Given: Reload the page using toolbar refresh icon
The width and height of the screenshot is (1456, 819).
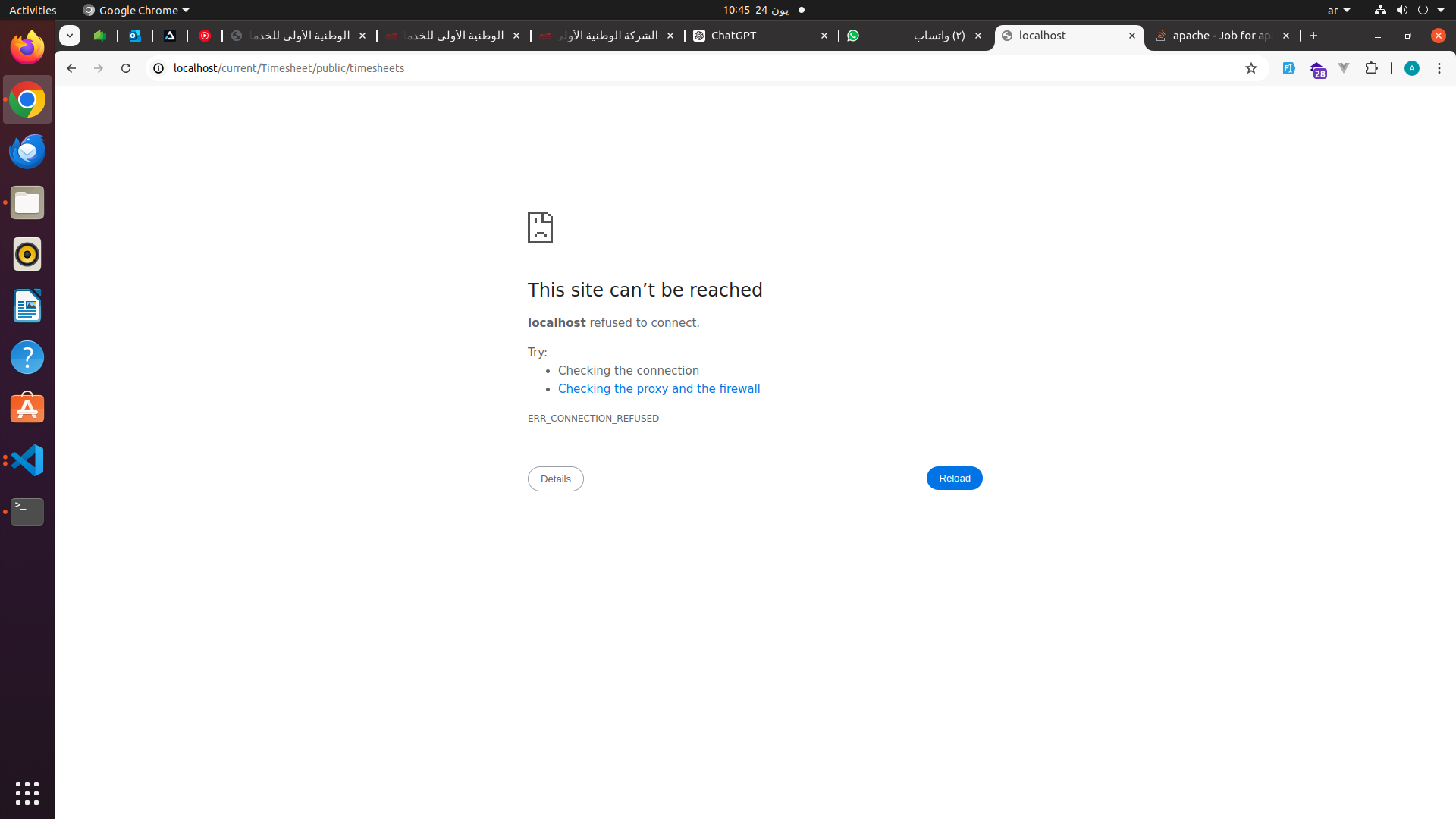Looking at the screenshot, I should (126, 68).
